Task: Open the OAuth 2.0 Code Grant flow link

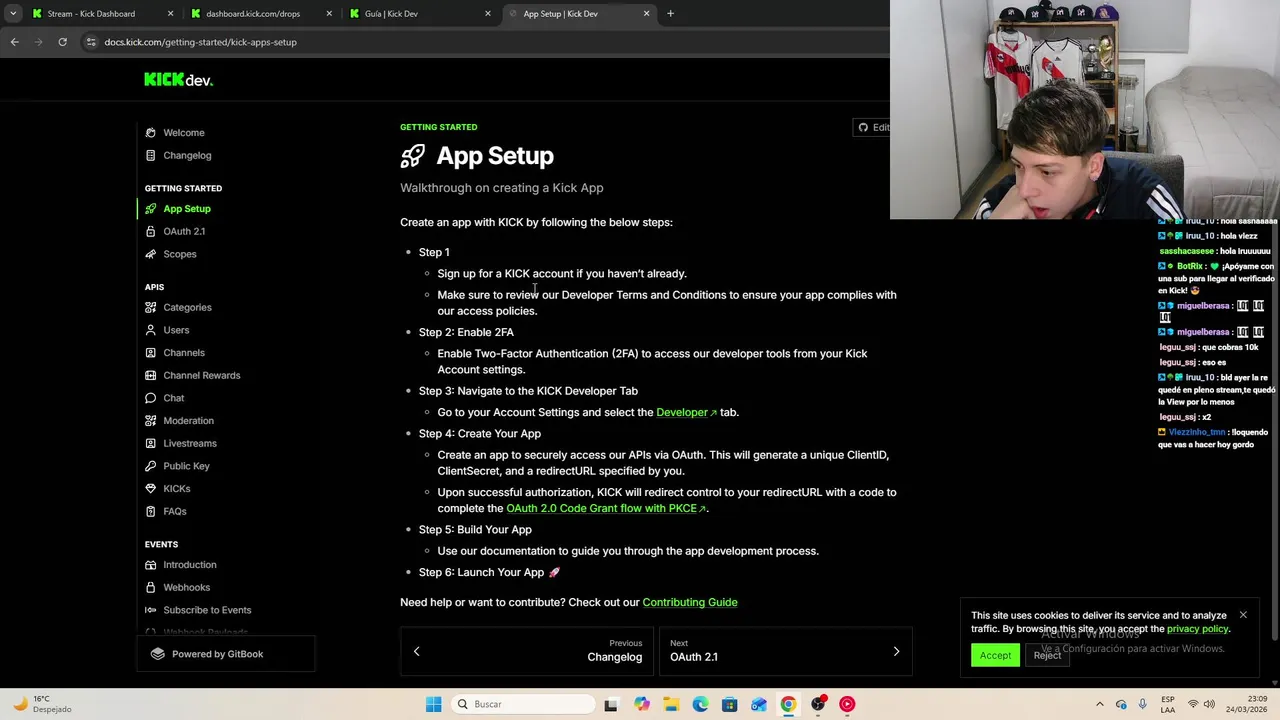Action: tap(606, 508)
